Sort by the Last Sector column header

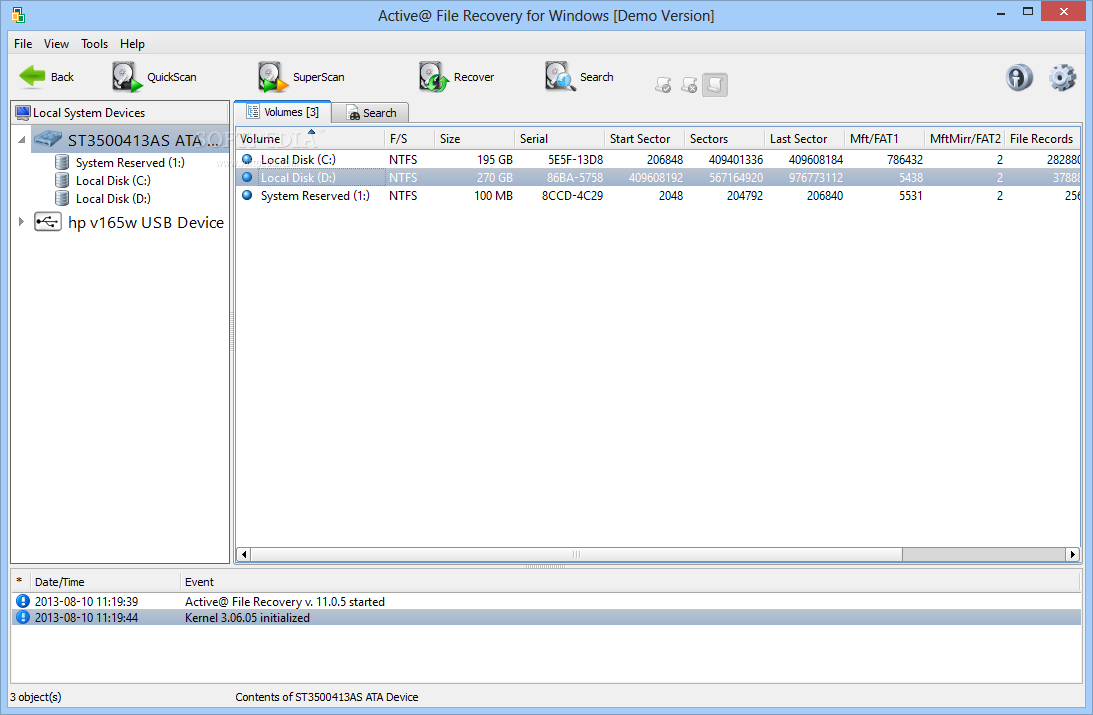[804, 139]
